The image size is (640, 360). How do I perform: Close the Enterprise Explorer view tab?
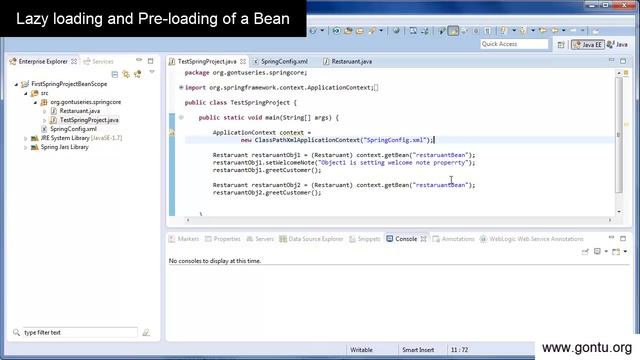[74, 62]
